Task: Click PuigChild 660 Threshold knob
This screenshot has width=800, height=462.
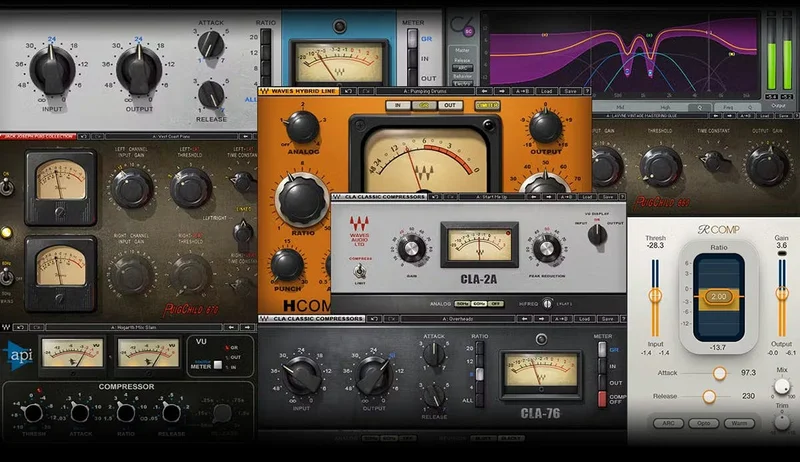Action: 661,166
